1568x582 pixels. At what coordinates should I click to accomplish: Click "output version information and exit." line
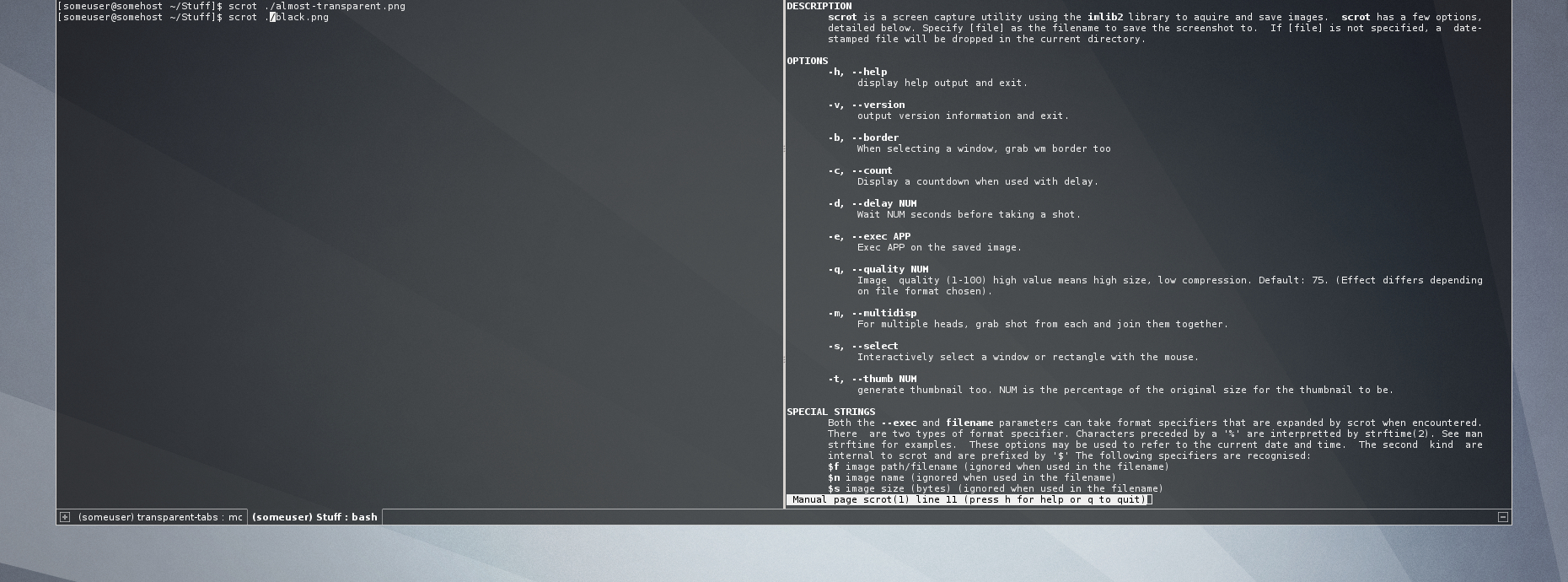[x=963, y=116]
